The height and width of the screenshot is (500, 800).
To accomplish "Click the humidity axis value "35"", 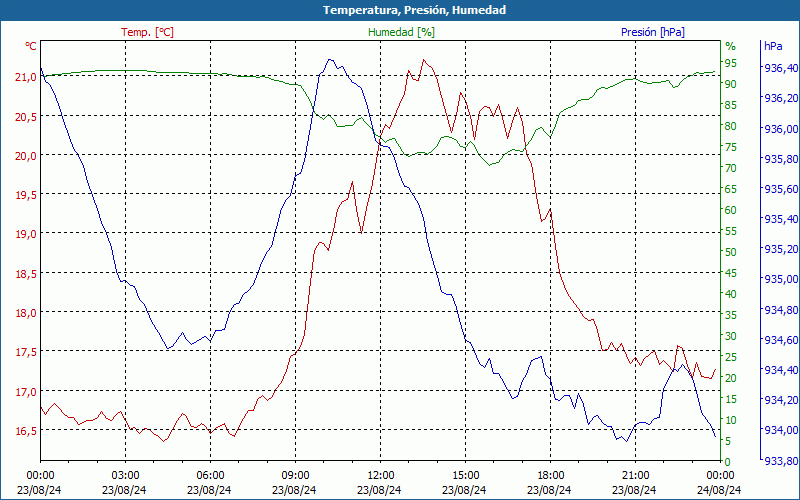I will point(731,315).
